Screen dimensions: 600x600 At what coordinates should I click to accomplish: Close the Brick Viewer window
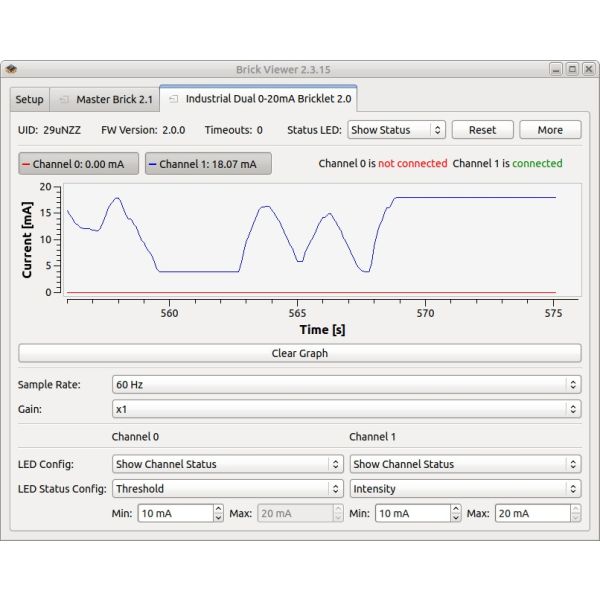[589, 69]
